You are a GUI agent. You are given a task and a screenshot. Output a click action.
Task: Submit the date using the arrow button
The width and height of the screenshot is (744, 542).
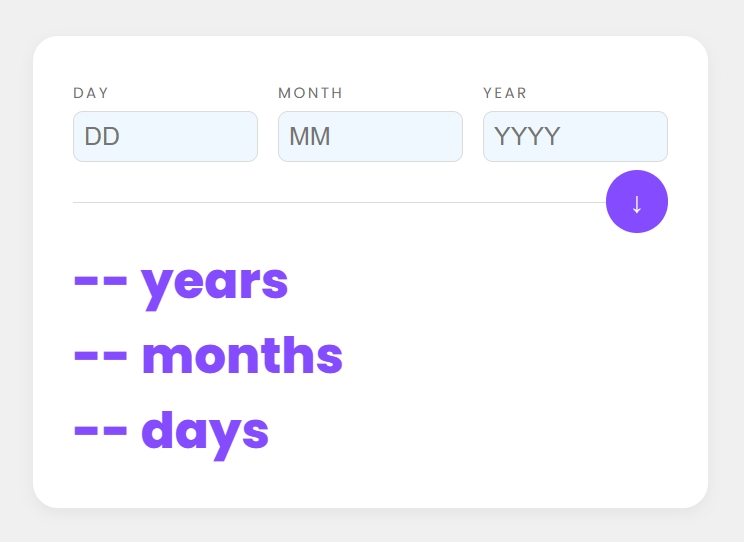637,201
